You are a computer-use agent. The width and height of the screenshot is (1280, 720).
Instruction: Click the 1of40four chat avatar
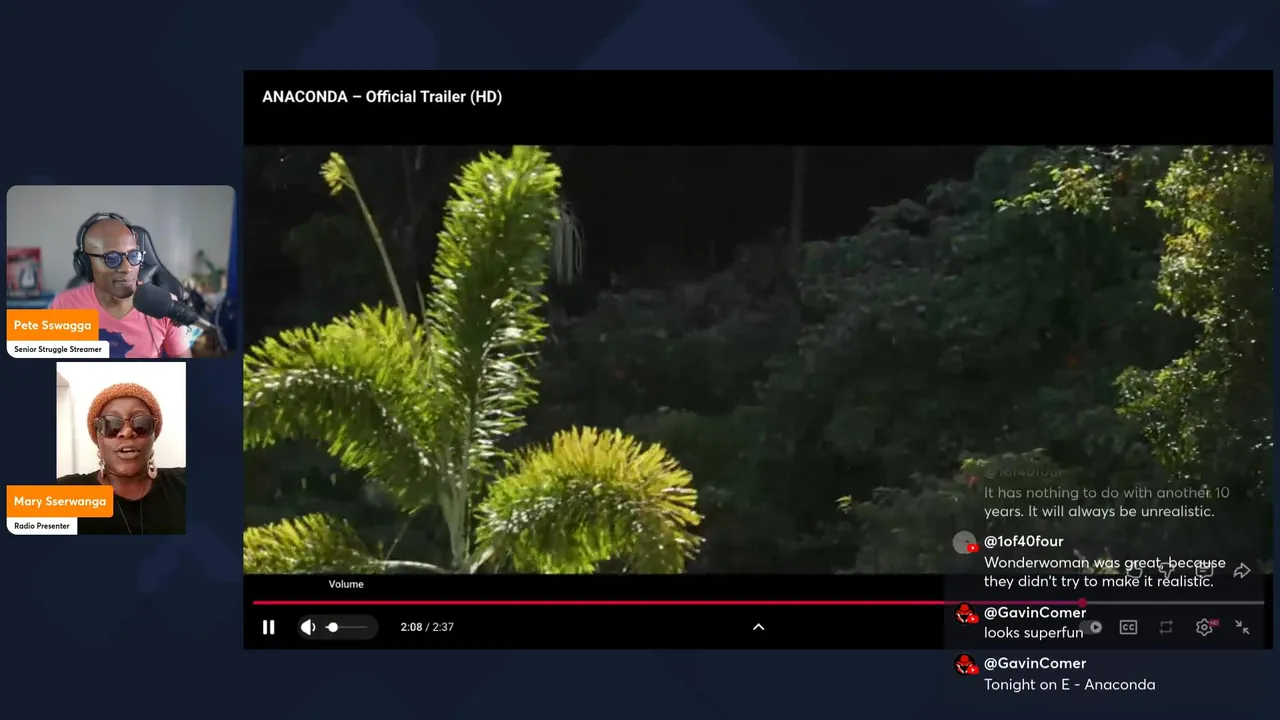[x=964, y=543]
